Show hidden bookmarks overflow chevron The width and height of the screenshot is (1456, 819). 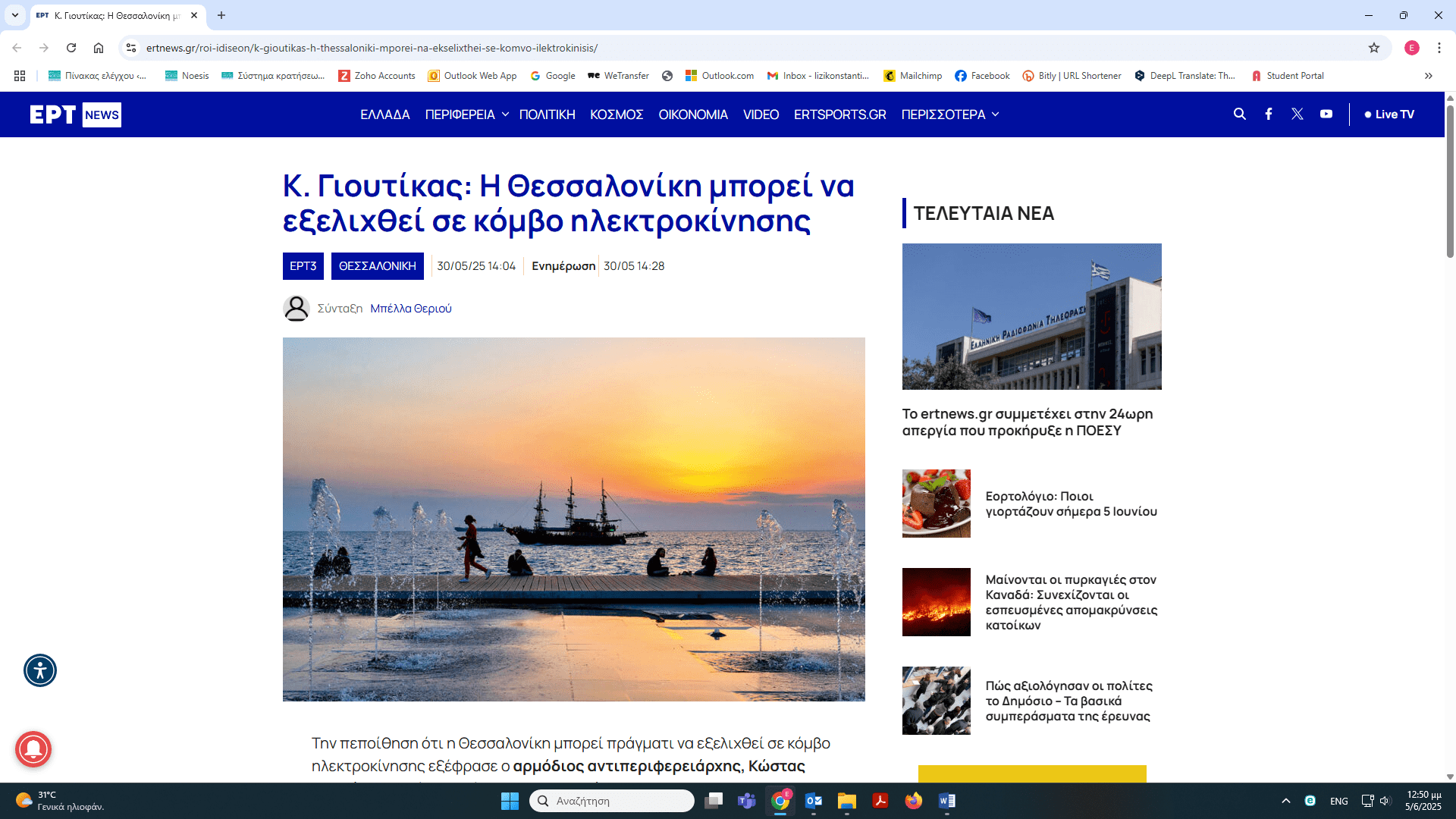pos(1428,76)
